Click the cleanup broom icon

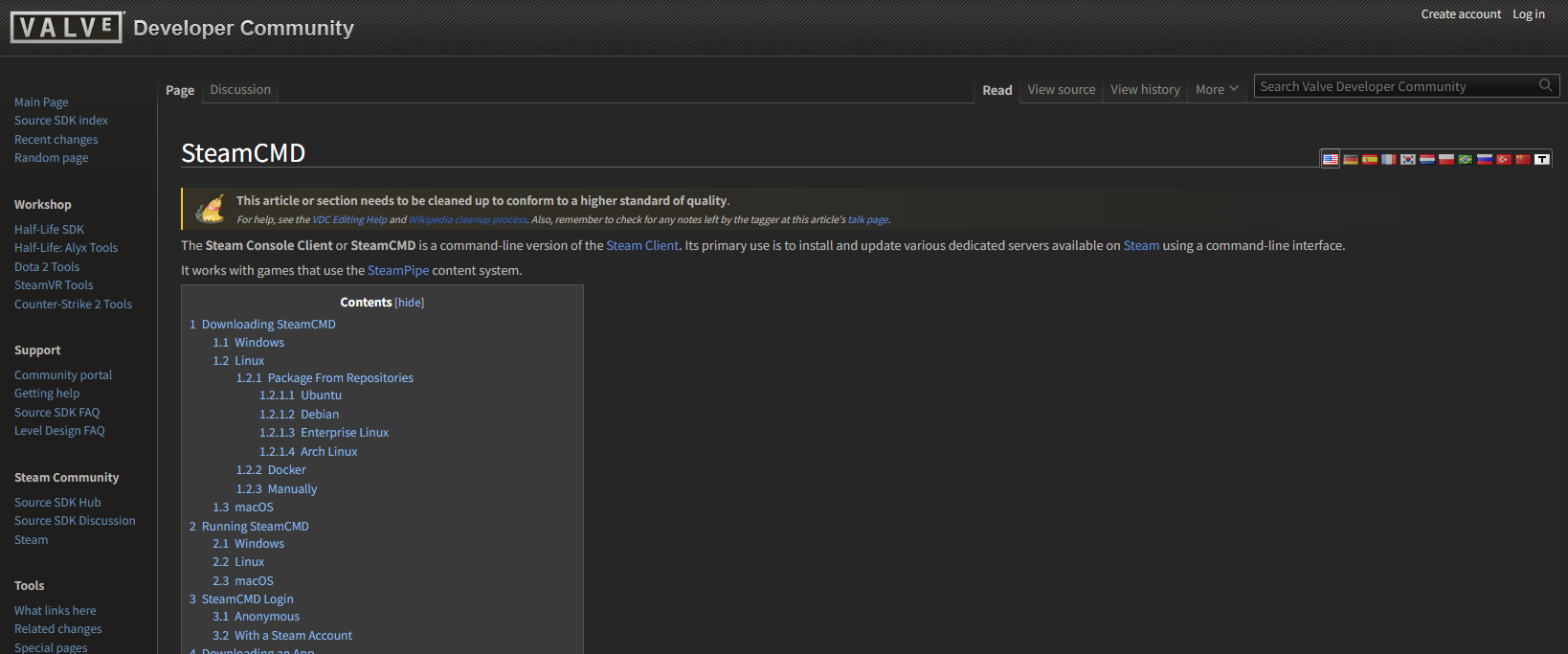[x=210, y=208]
